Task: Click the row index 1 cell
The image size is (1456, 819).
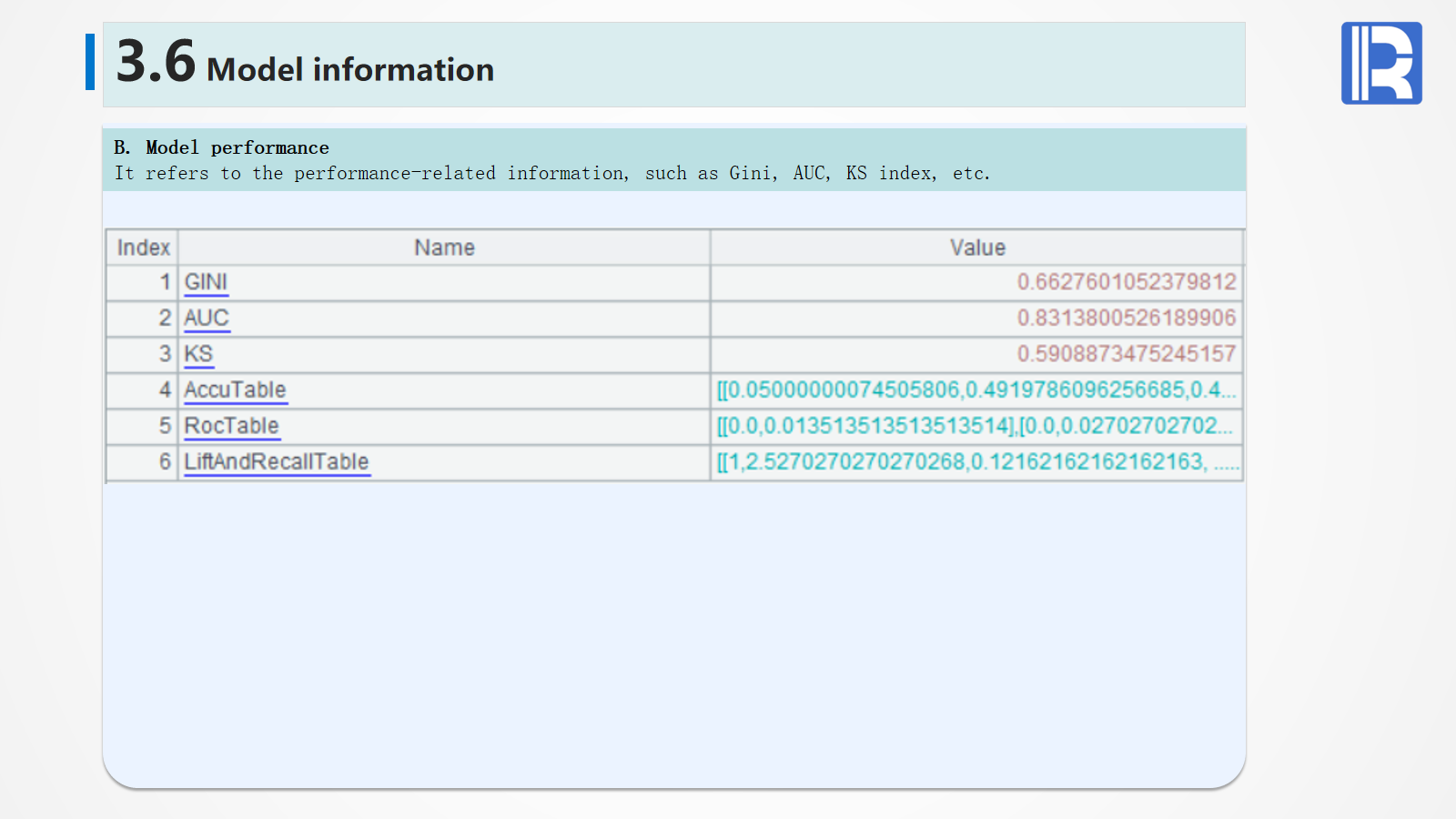Action: 165,282
